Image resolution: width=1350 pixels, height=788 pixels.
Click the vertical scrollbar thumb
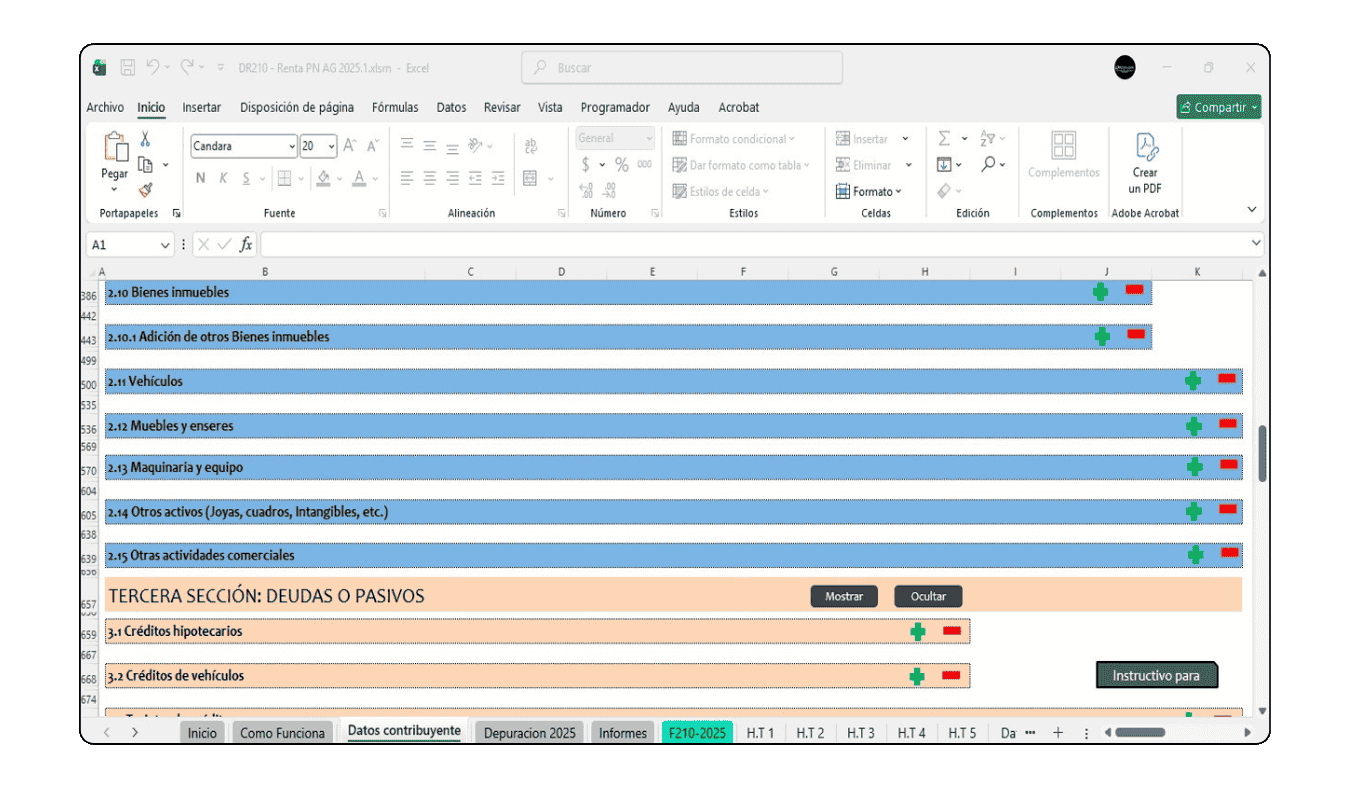click(1262, 453)
